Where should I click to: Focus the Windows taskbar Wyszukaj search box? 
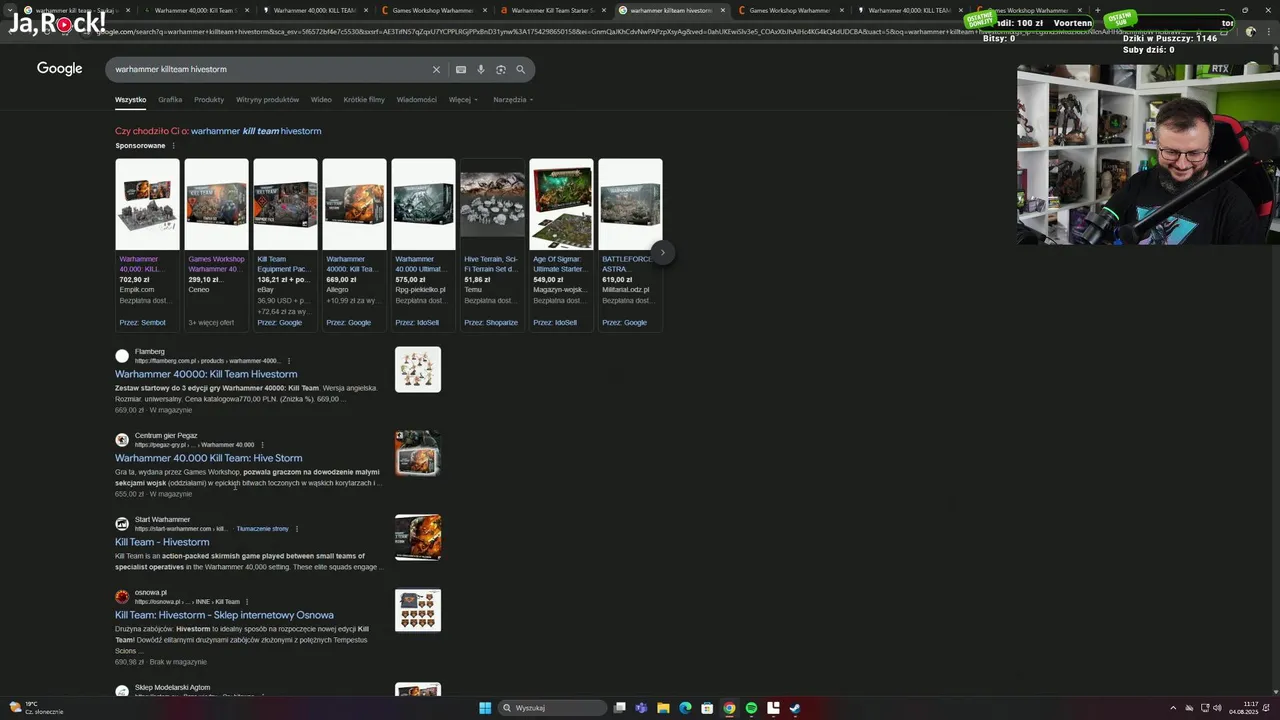[x=553, y=708]
